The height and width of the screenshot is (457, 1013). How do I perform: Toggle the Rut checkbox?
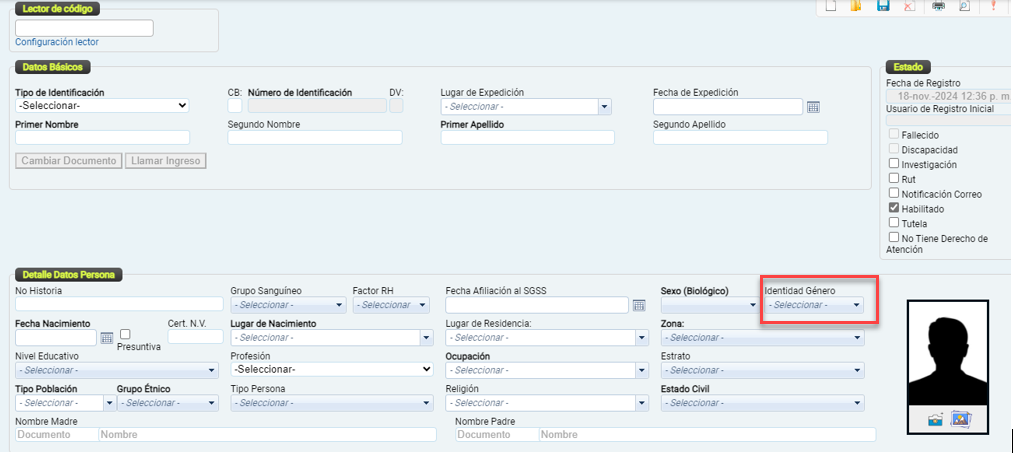coord(894,178)
